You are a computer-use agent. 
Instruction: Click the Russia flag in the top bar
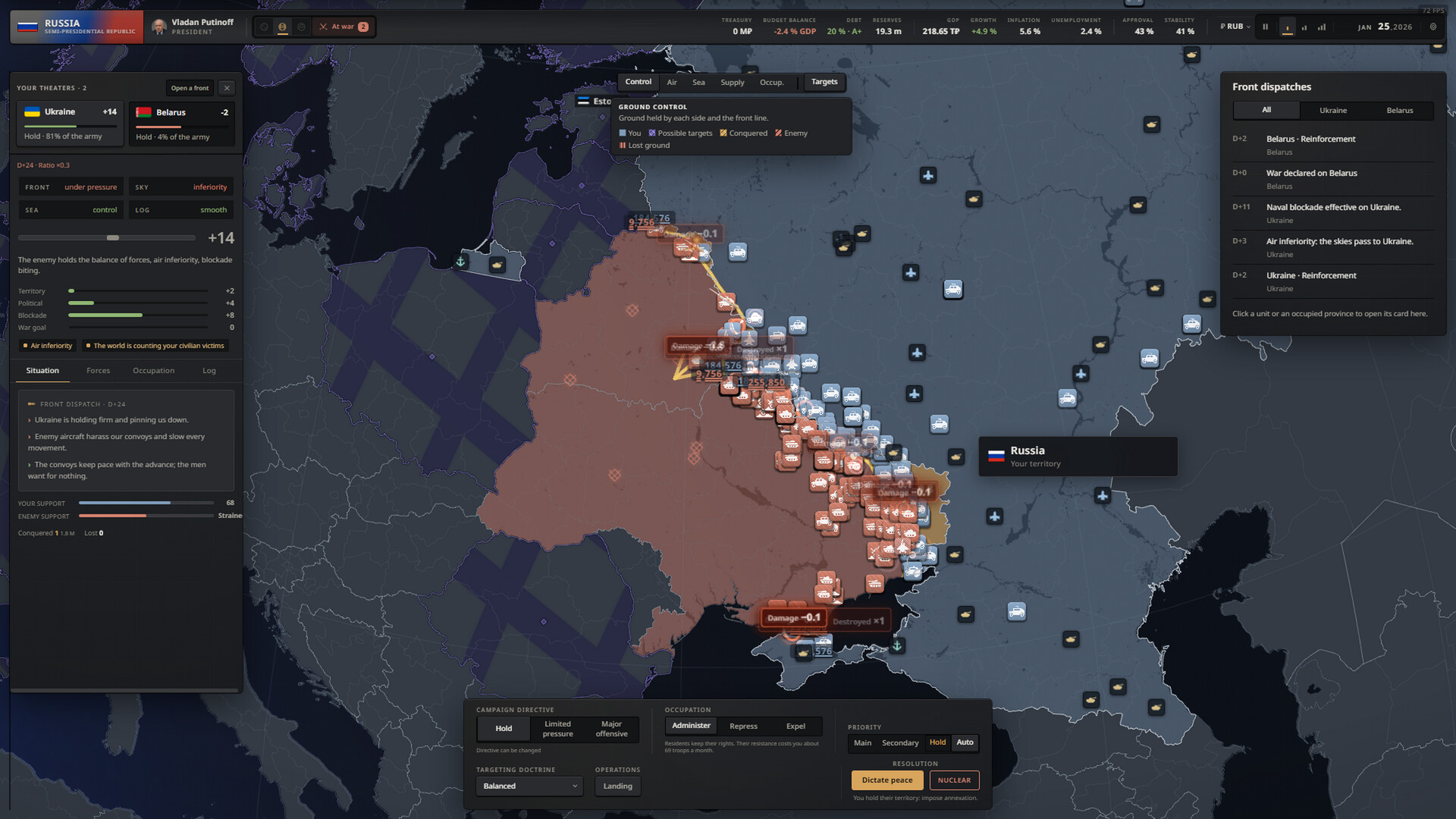coord(27,27)
